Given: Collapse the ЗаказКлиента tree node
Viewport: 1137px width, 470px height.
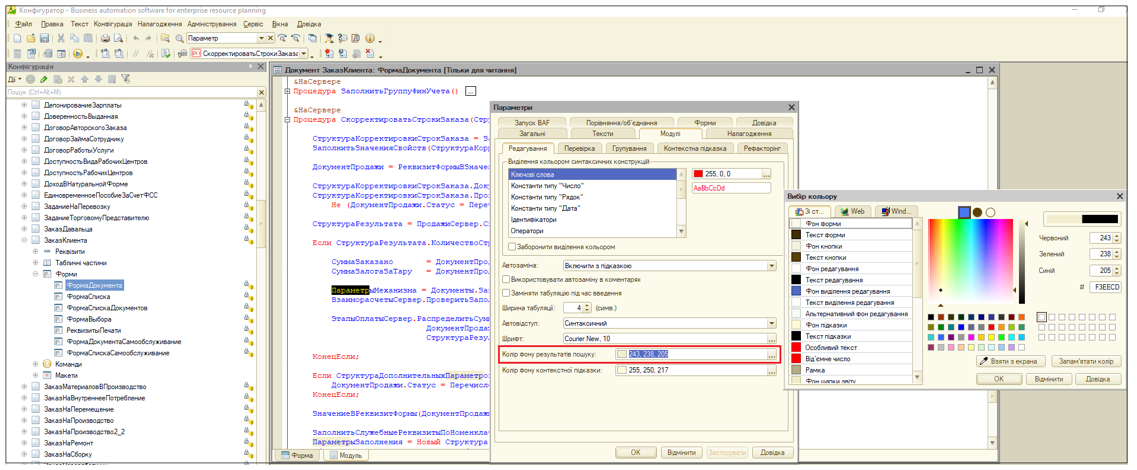Looking at the screenshot, I should 24,241.
